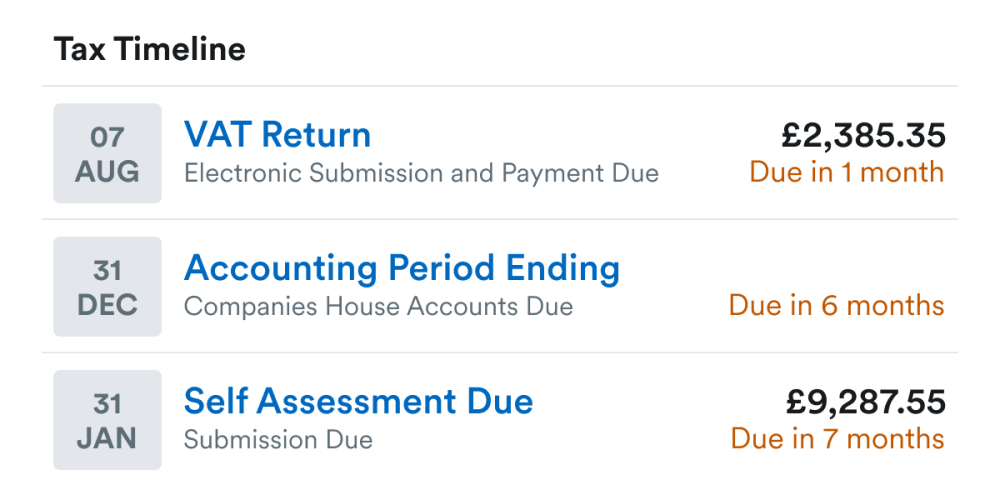Click "Electronic Submission and Payment Due" text
The height and width of the screenshot is (500, 1000).
pyautogui.click(x=421, y=173)
